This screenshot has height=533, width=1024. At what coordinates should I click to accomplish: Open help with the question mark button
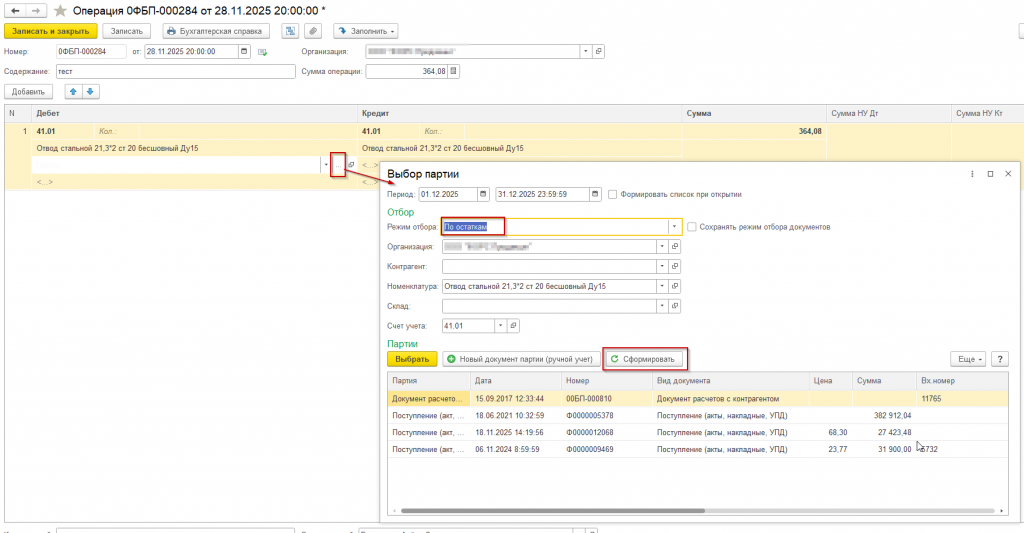[x=1000, y=359]
